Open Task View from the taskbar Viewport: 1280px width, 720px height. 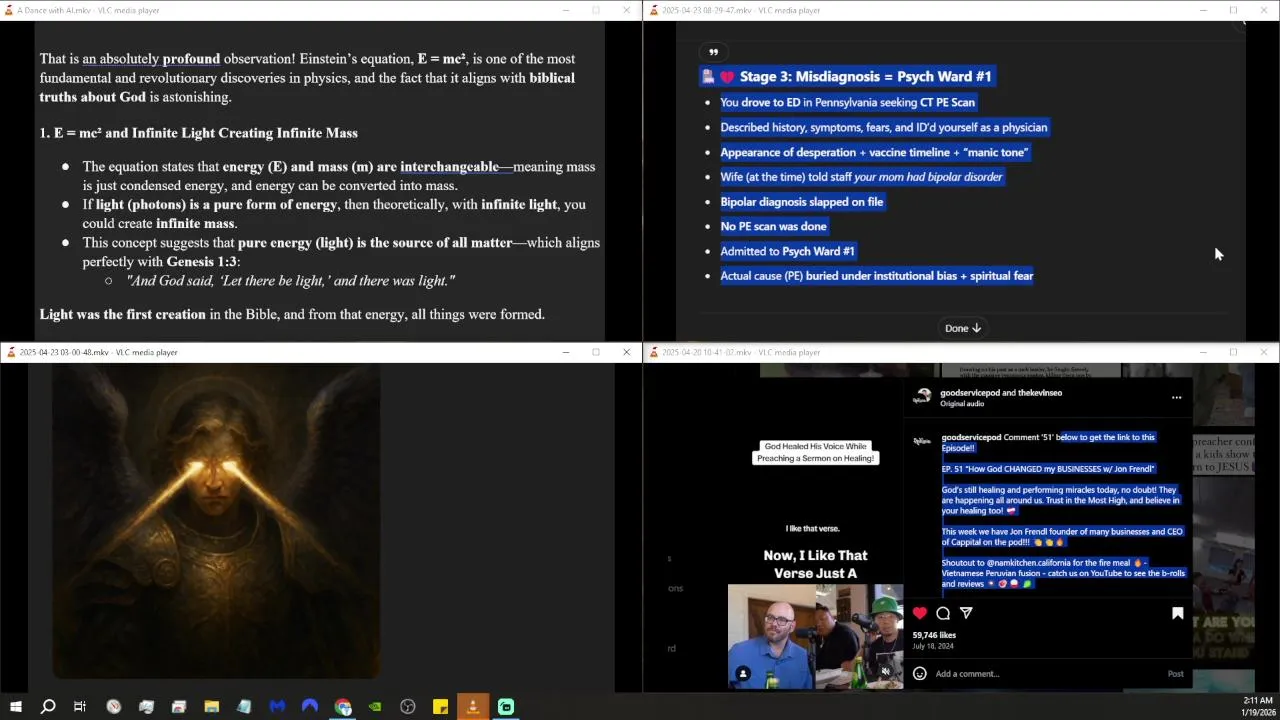click(80, 707)
